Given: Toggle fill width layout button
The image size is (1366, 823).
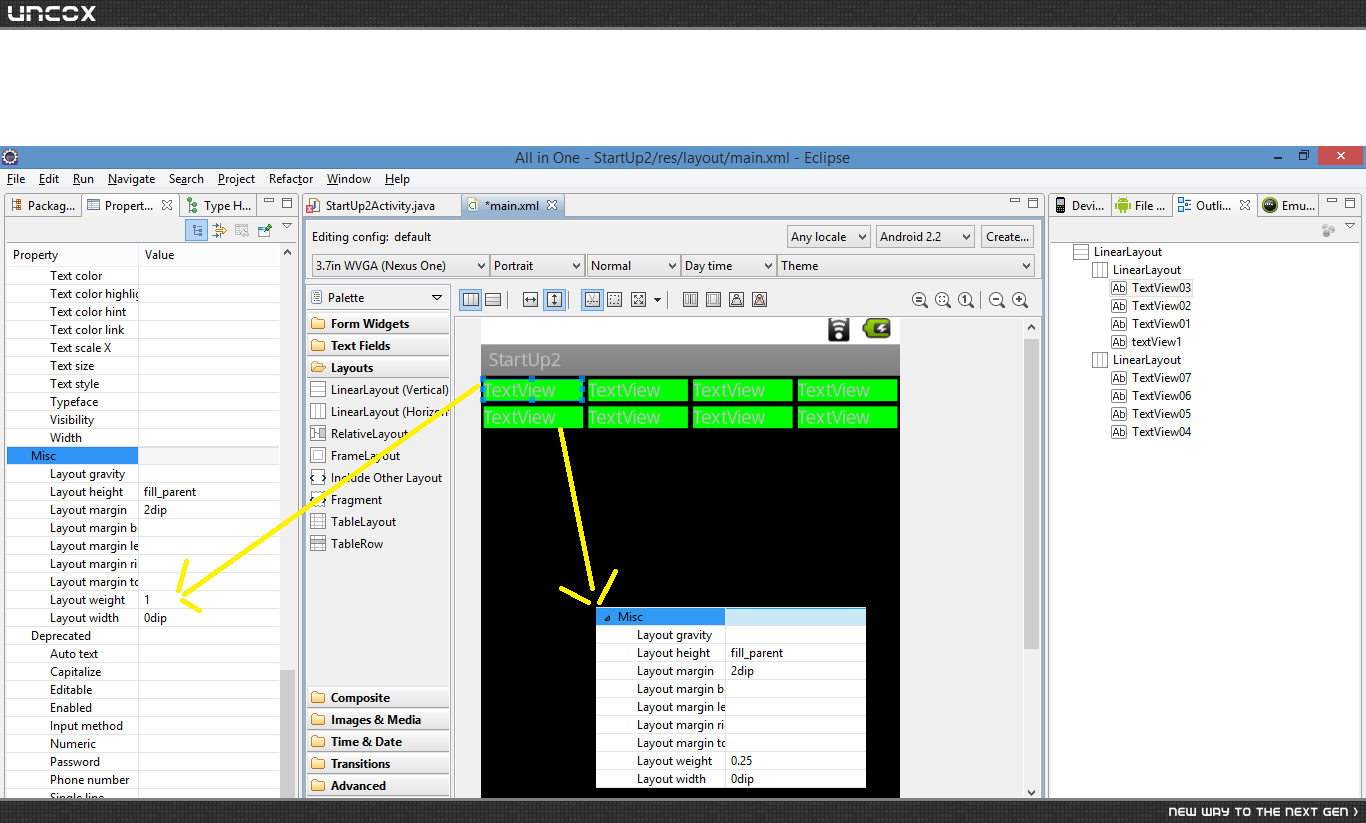Looking at the screenshot, I should [x=531, y=299].
